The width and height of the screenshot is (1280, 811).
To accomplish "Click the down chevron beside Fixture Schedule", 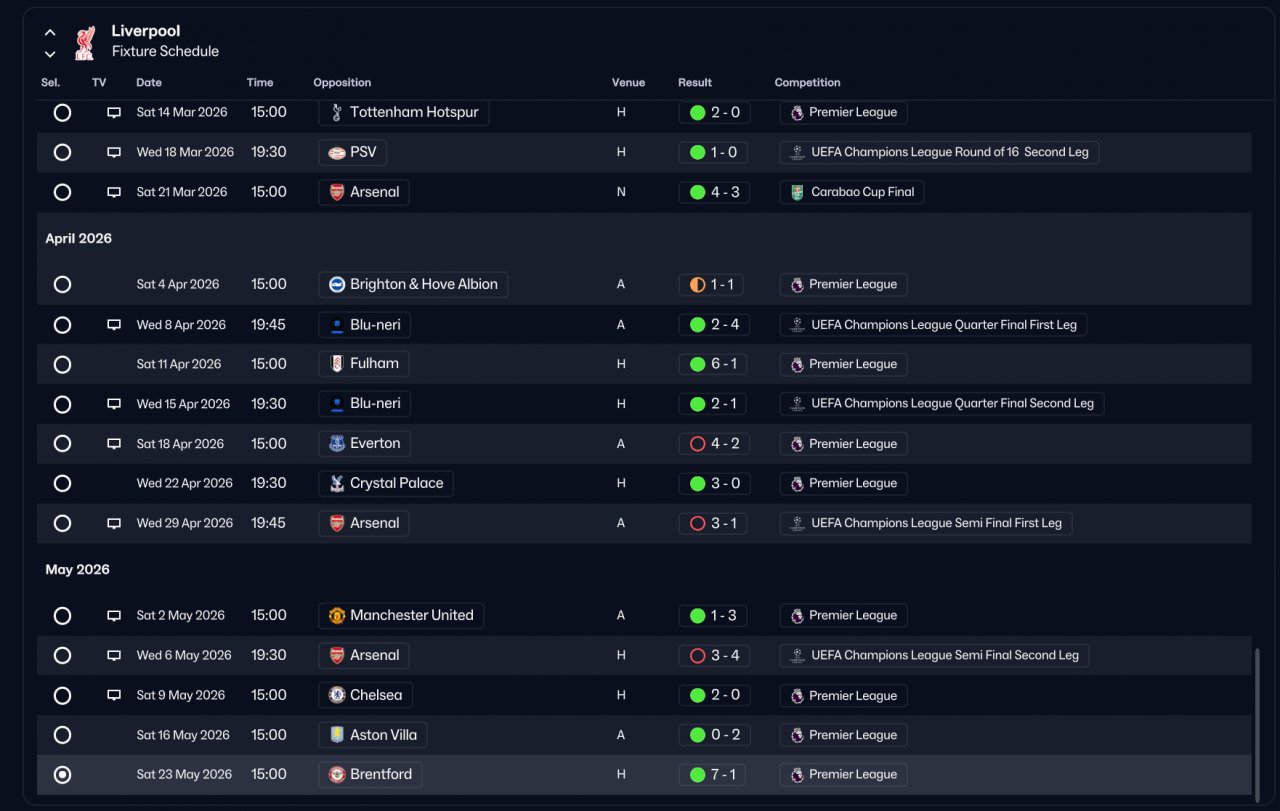I will click(x=50, y=54).
